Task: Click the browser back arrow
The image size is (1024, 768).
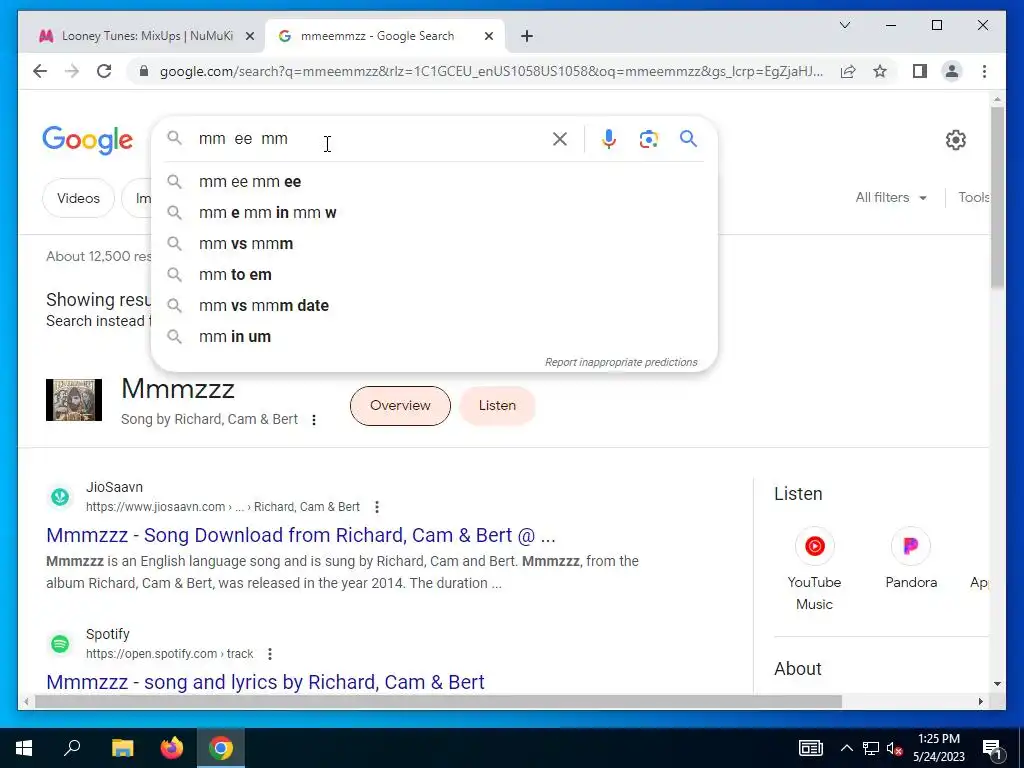Action: point(40,71)
